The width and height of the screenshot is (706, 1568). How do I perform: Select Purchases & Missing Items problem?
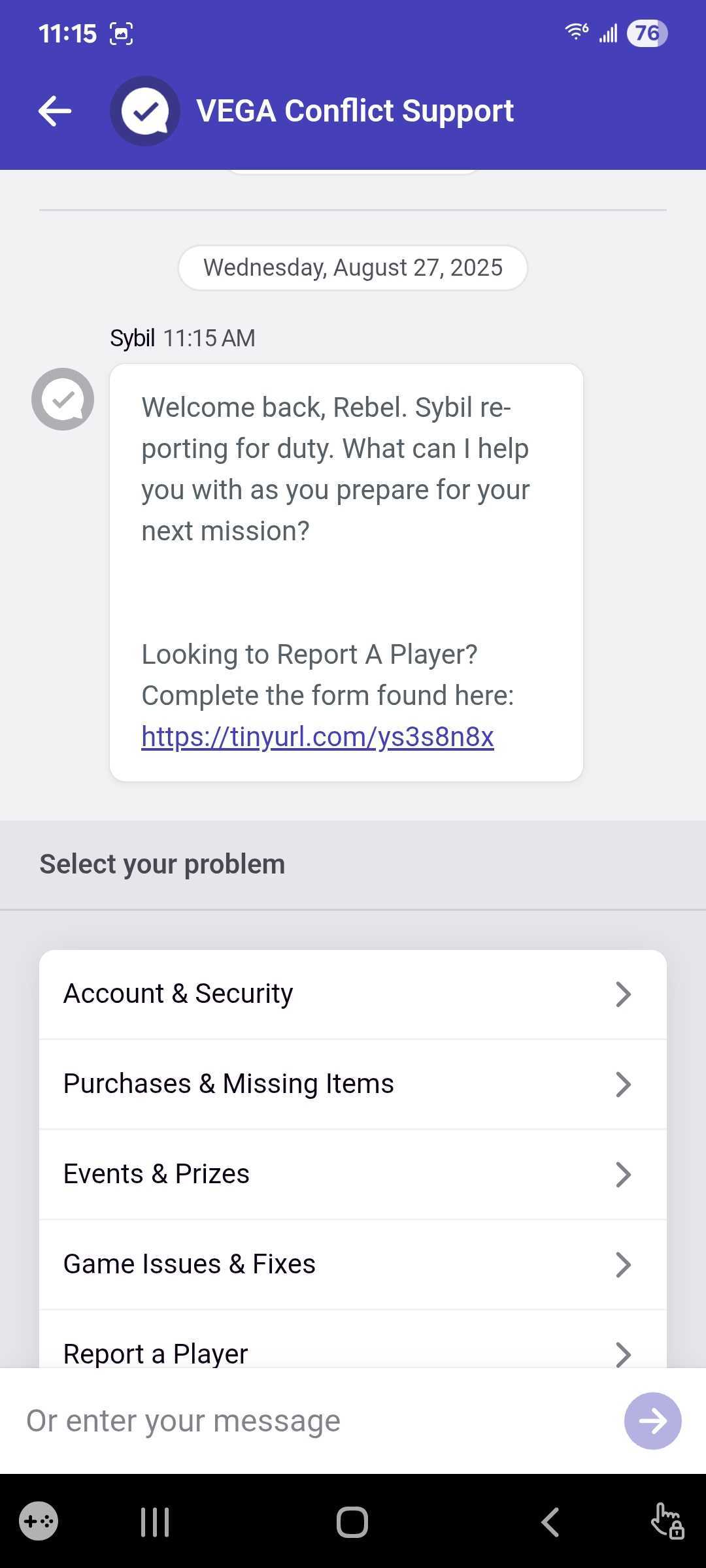coord(229,1084)
